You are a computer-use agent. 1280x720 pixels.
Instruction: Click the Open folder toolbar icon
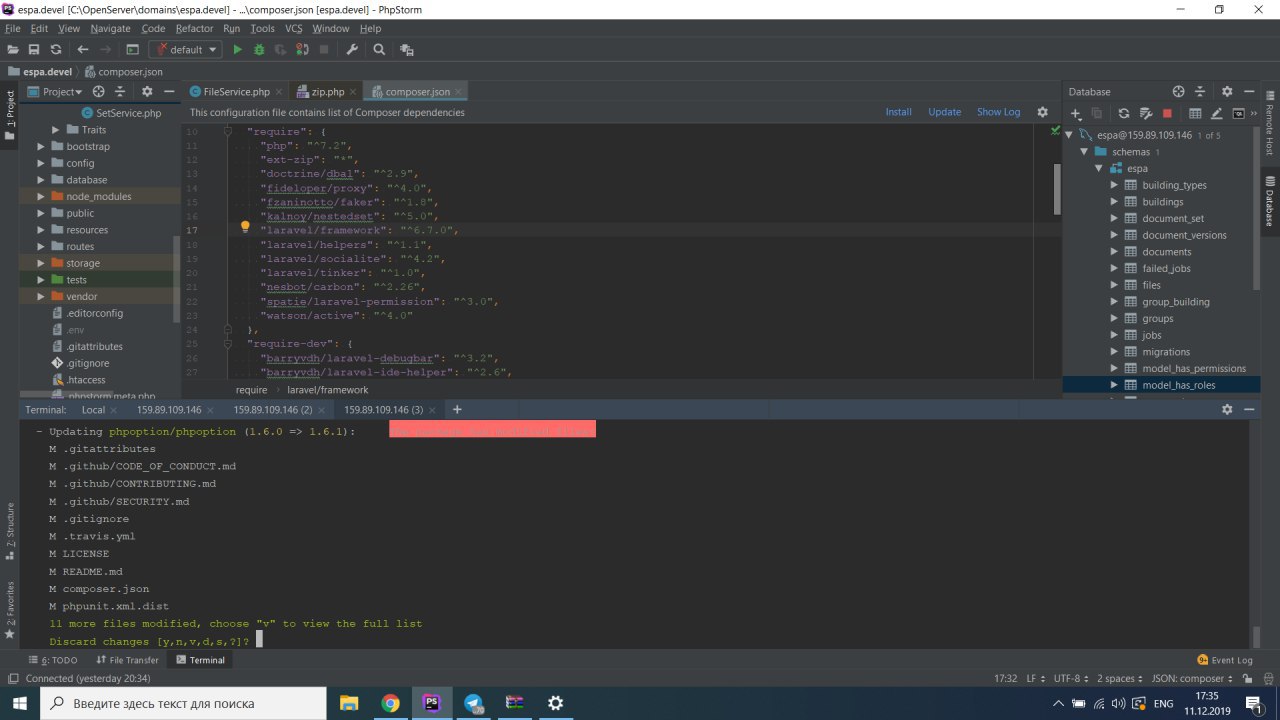tap(13, 49)
